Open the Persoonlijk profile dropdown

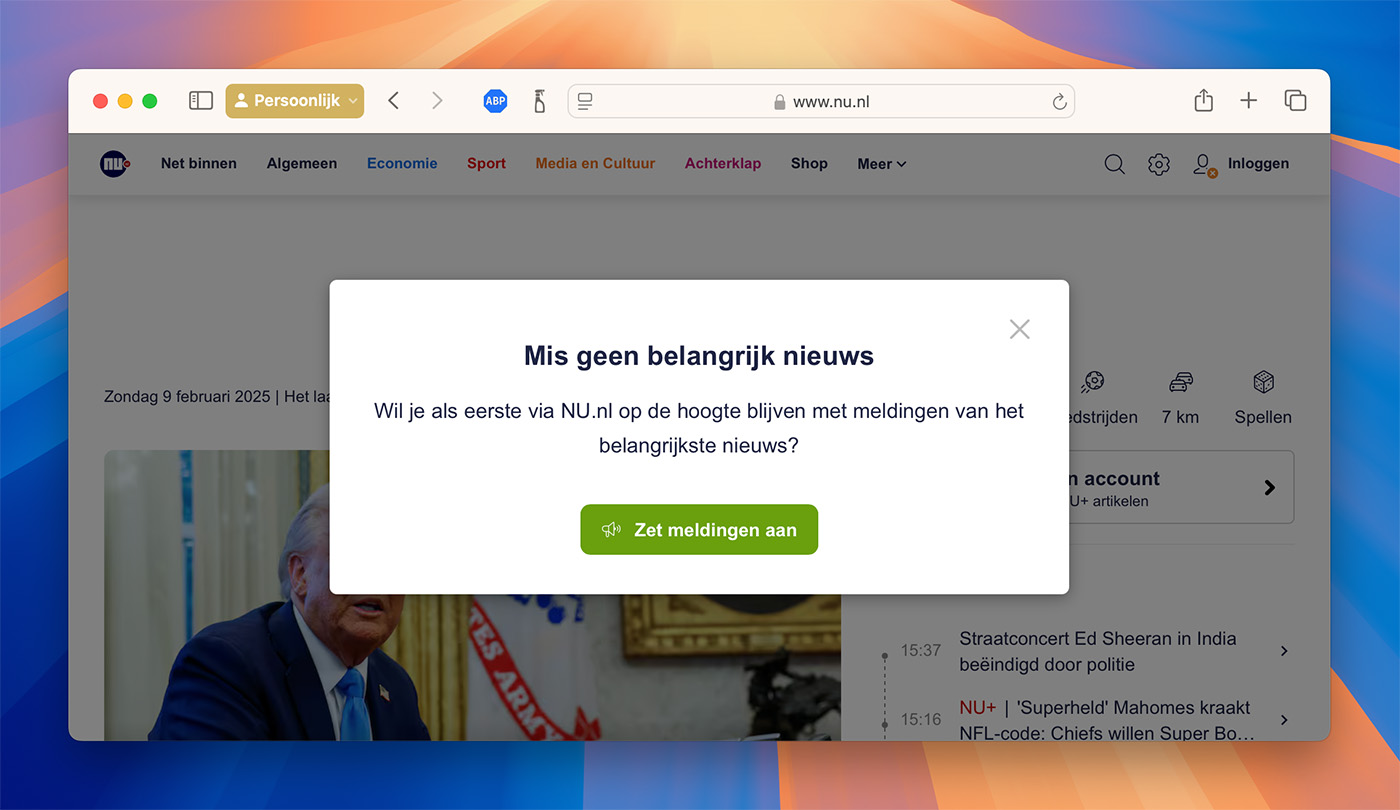point(295,101)
